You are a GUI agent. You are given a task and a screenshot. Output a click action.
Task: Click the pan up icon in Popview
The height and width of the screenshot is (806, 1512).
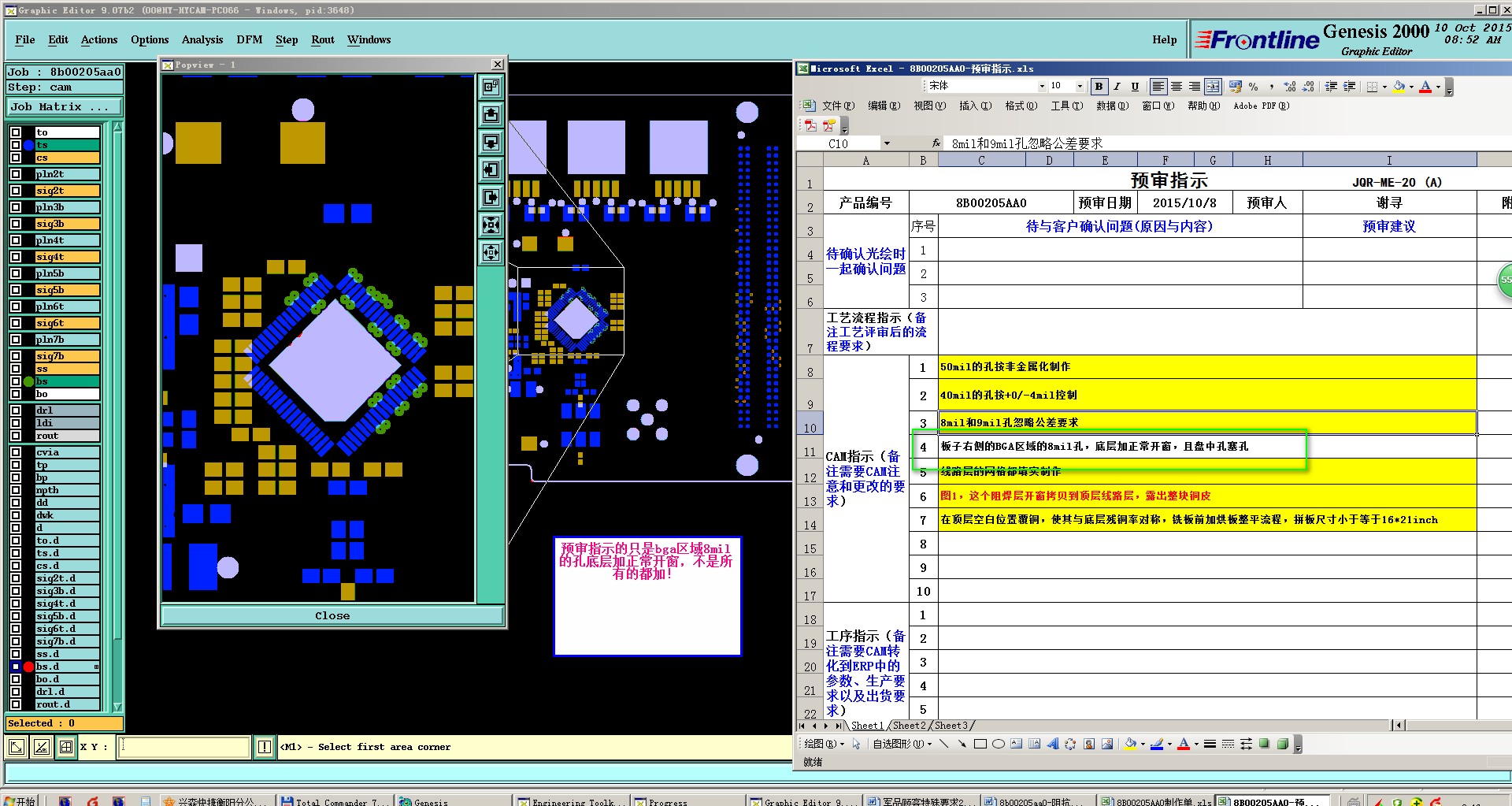(x=491, y=115)
